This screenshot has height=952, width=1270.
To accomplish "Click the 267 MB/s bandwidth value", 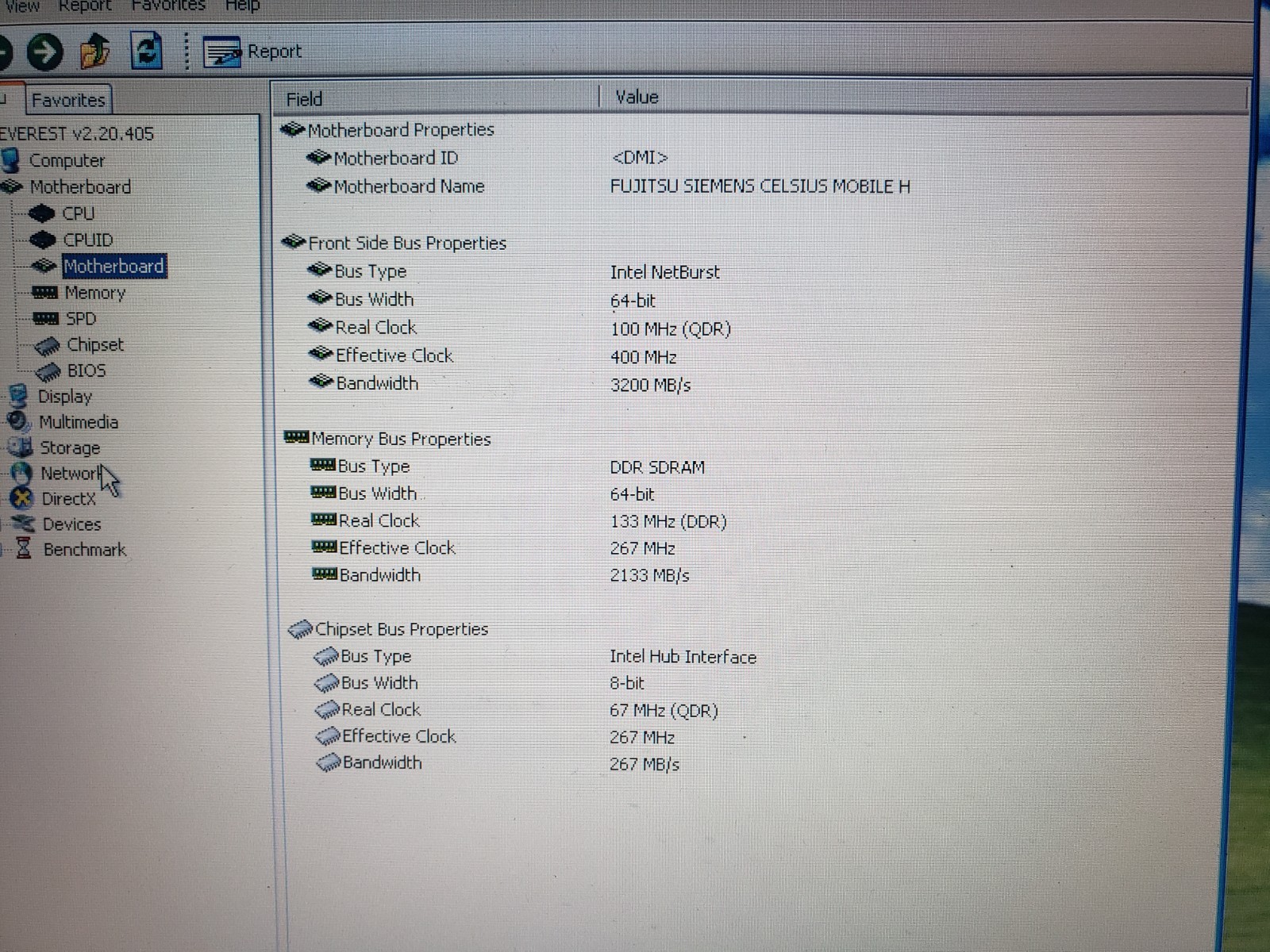I will [644, 765].
